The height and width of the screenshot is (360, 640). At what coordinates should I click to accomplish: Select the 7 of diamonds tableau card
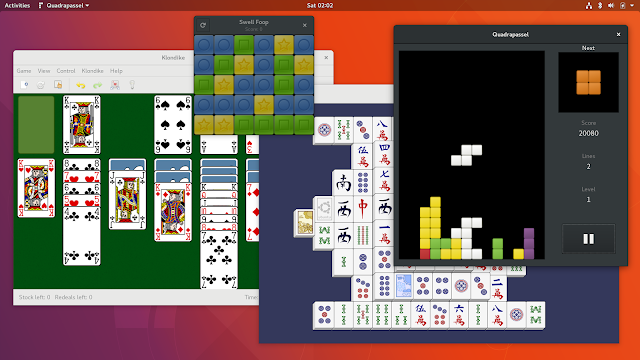click(253, 212)
